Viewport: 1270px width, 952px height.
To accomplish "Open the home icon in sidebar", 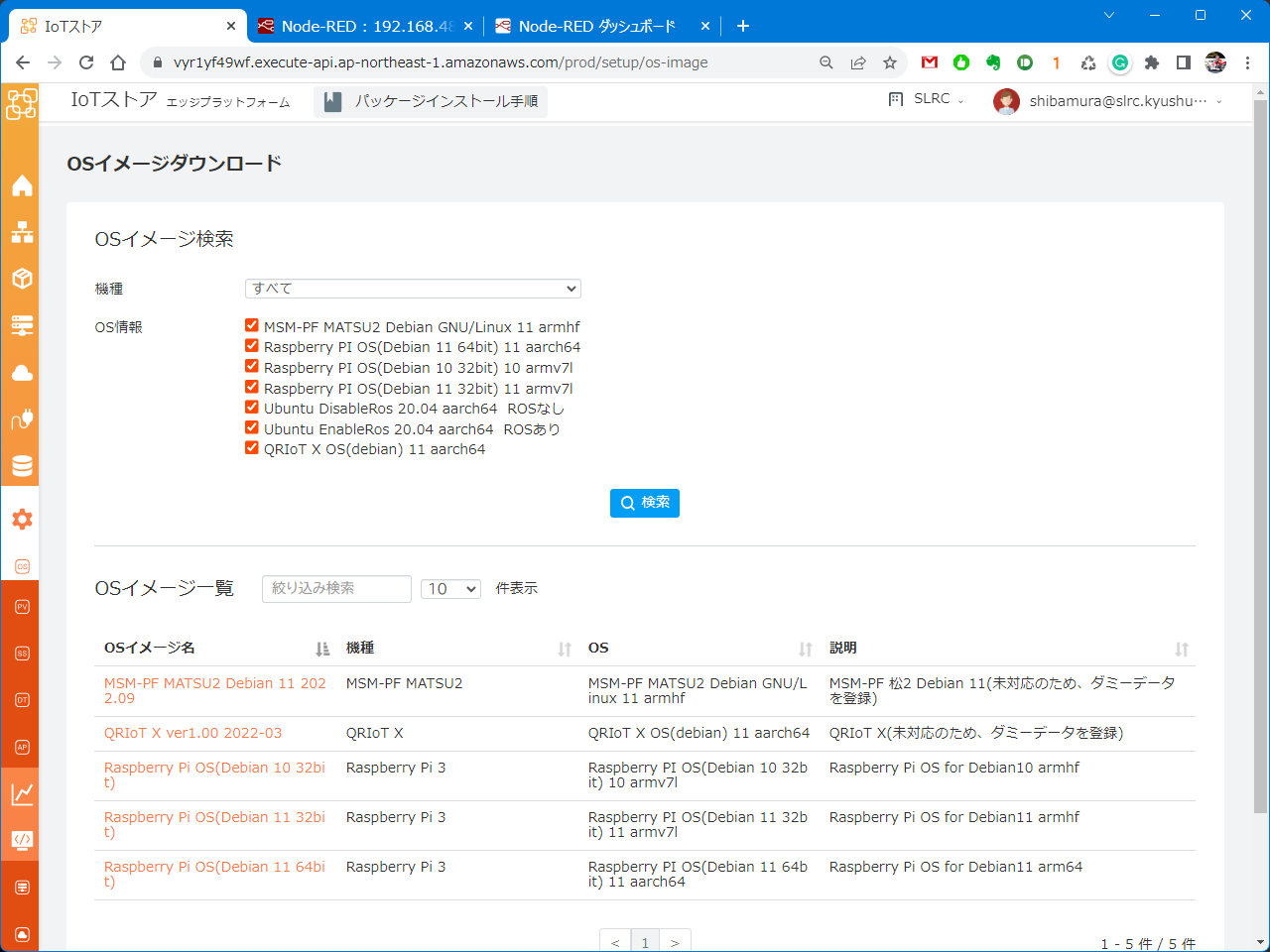I will (x=22, y=185).
